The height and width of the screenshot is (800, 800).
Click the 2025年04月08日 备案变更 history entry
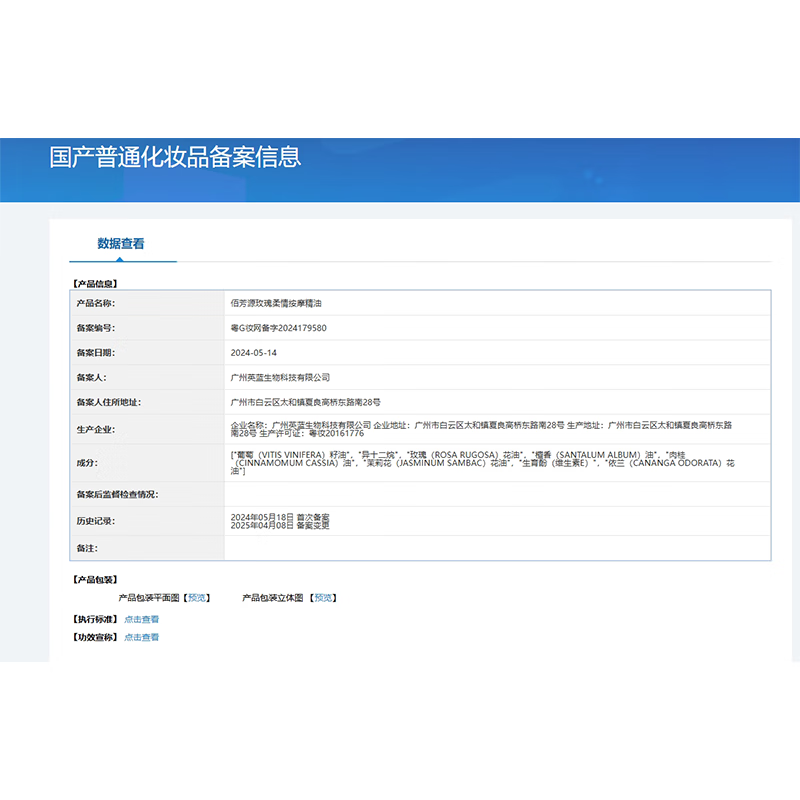tap(281, 526)
